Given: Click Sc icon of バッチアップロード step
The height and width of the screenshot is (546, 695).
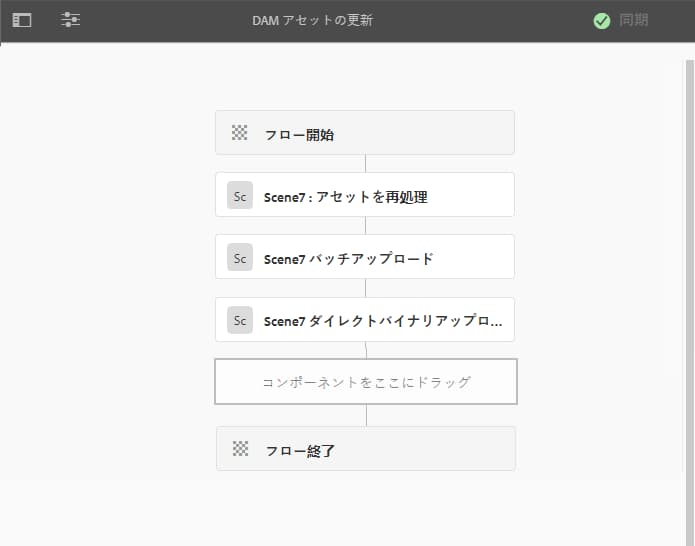Looking at the screenshot, I should click(x=240, y=257).
